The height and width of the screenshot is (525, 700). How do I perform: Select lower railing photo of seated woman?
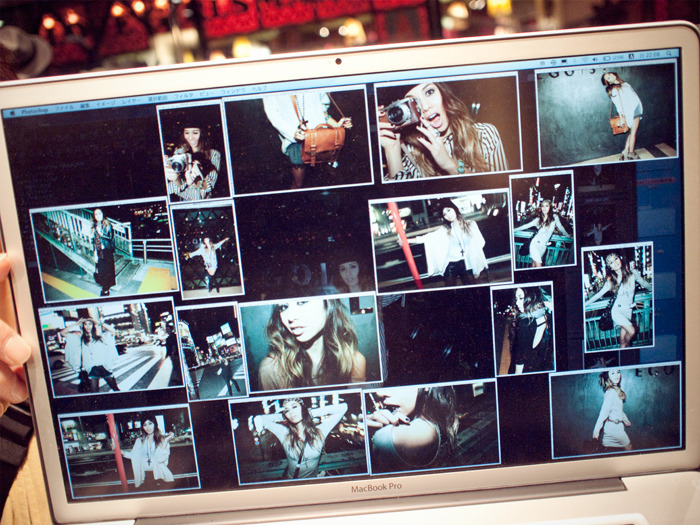click(x=618, y=297)
